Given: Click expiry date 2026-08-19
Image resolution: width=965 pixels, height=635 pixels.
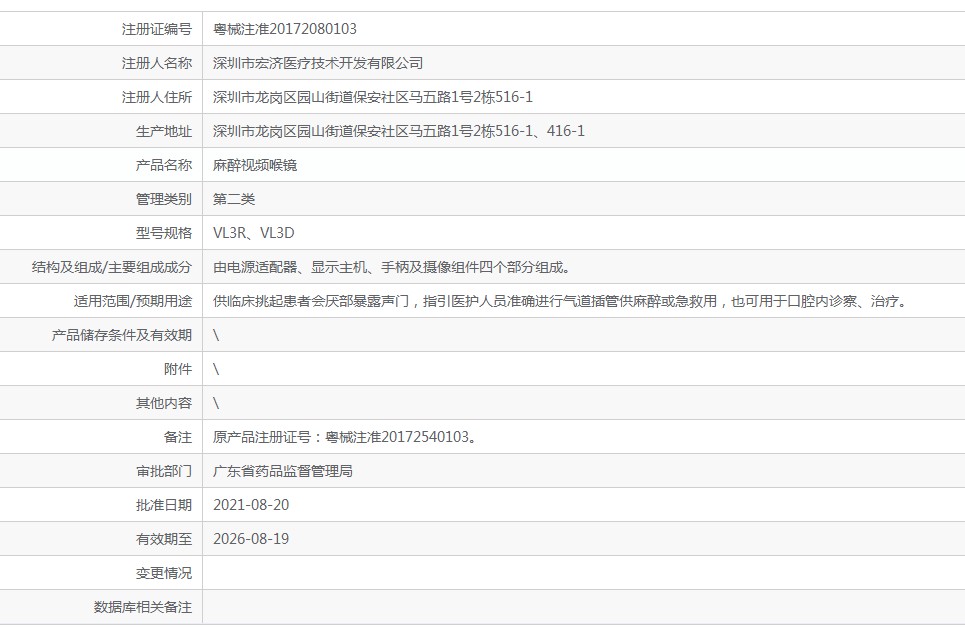Looking at the screenshot, I should [251, 540].
